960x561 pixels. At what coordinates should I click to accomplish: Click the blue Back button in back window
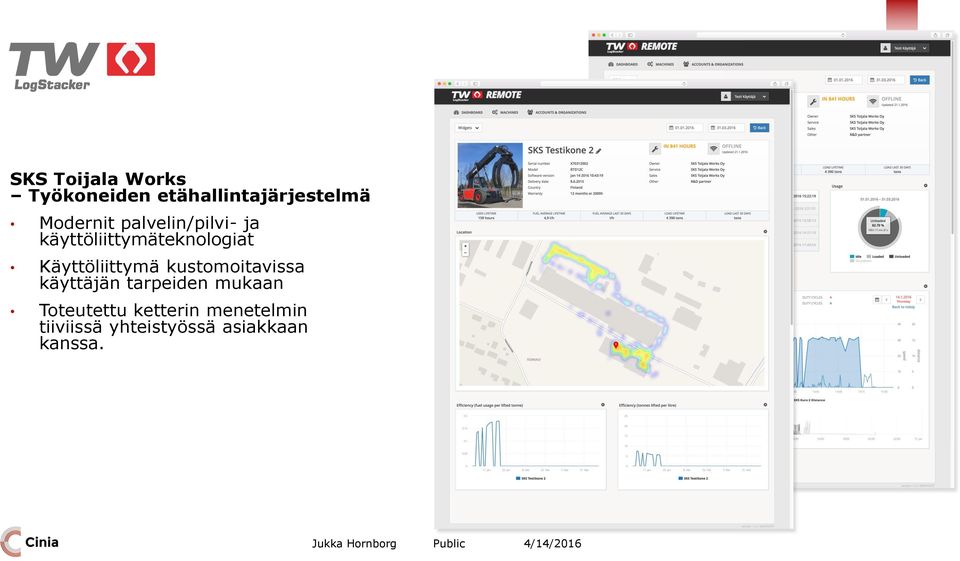point(920,80)
